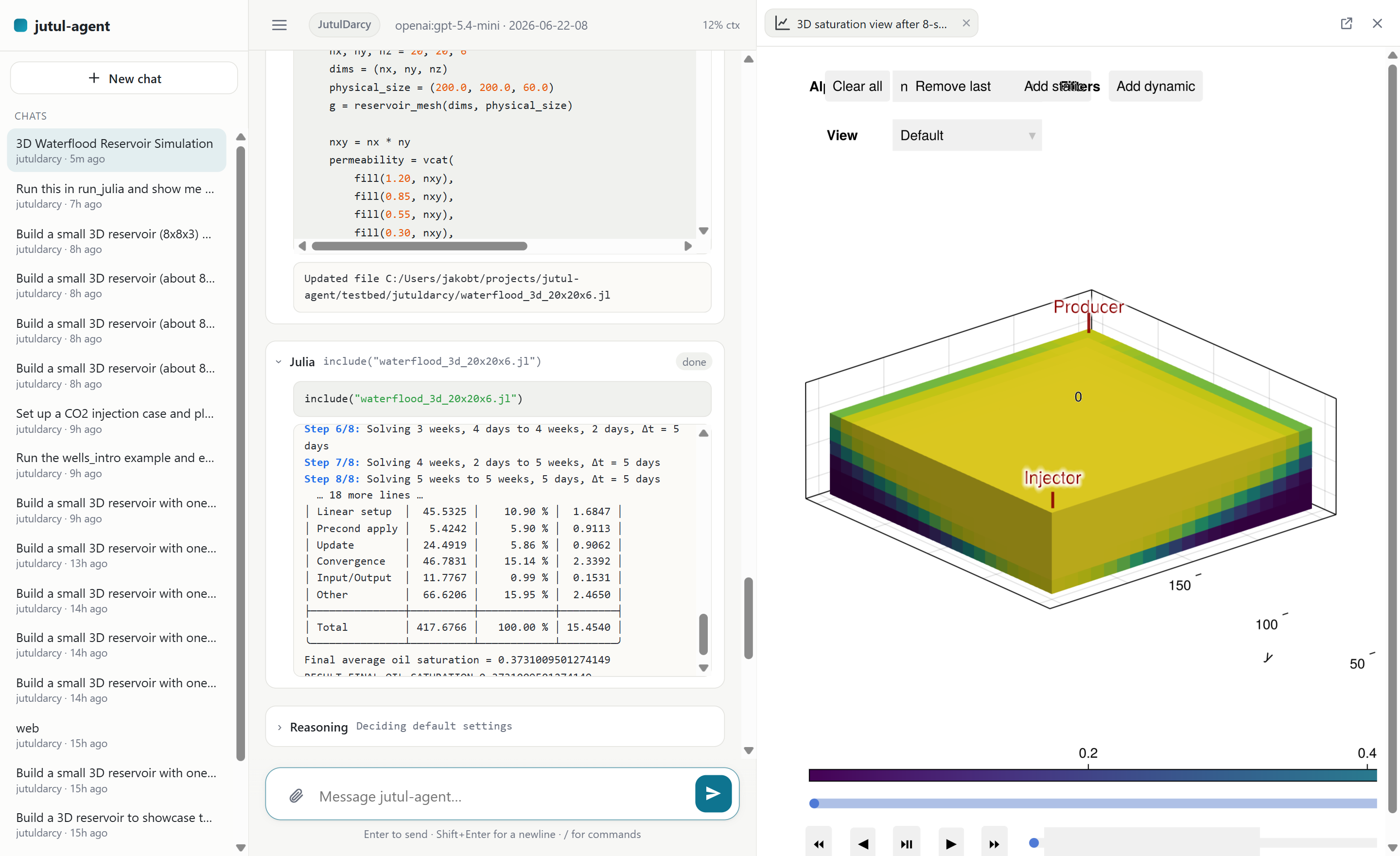Viewport: 1400px width, 856px height.
Task: Open the Build a 3D reservoir to showcase chat
Action: pos(117,825)
